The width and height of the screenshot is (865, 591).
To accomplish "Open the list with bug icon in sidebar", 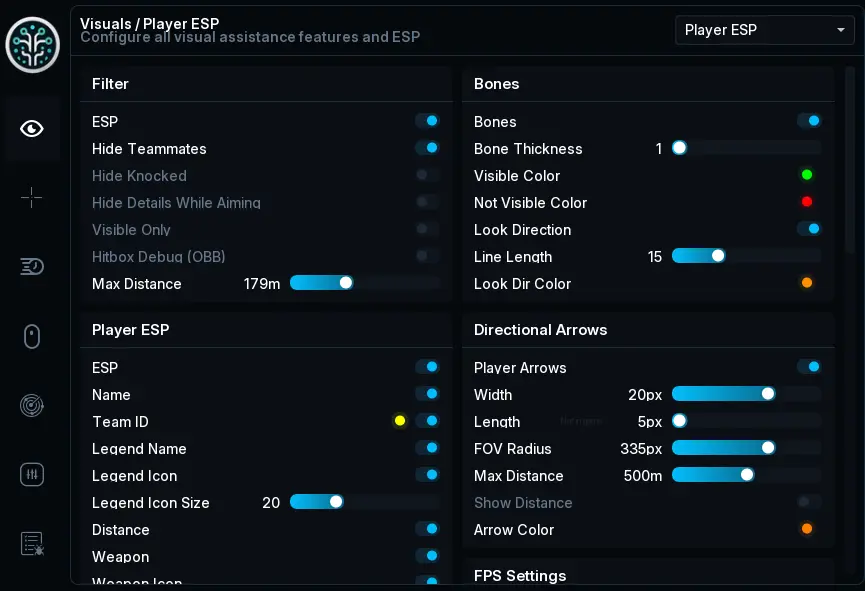I will pos(31,544).
